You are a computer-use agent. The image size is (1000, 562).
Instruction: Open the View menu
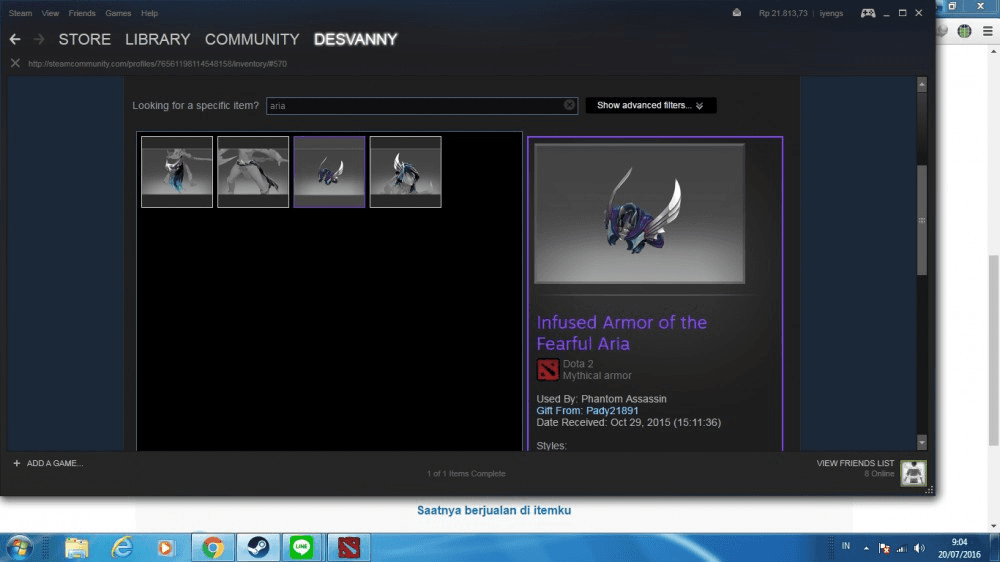click(50, 13)
